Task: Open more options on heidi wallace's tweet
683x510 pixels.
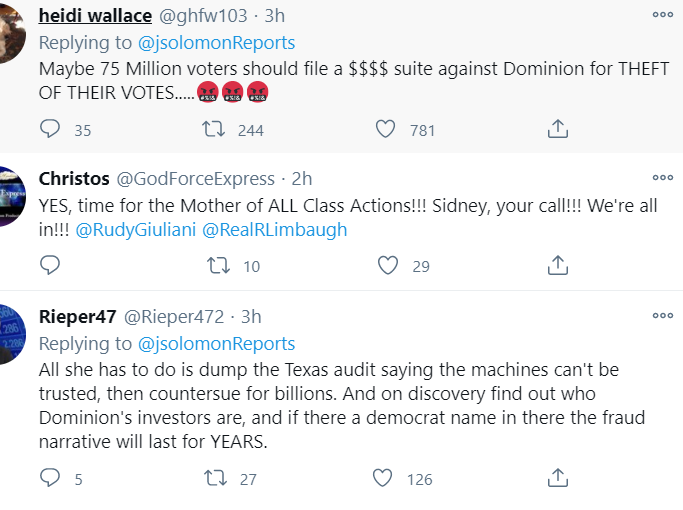Action: [x=662, y=15]
